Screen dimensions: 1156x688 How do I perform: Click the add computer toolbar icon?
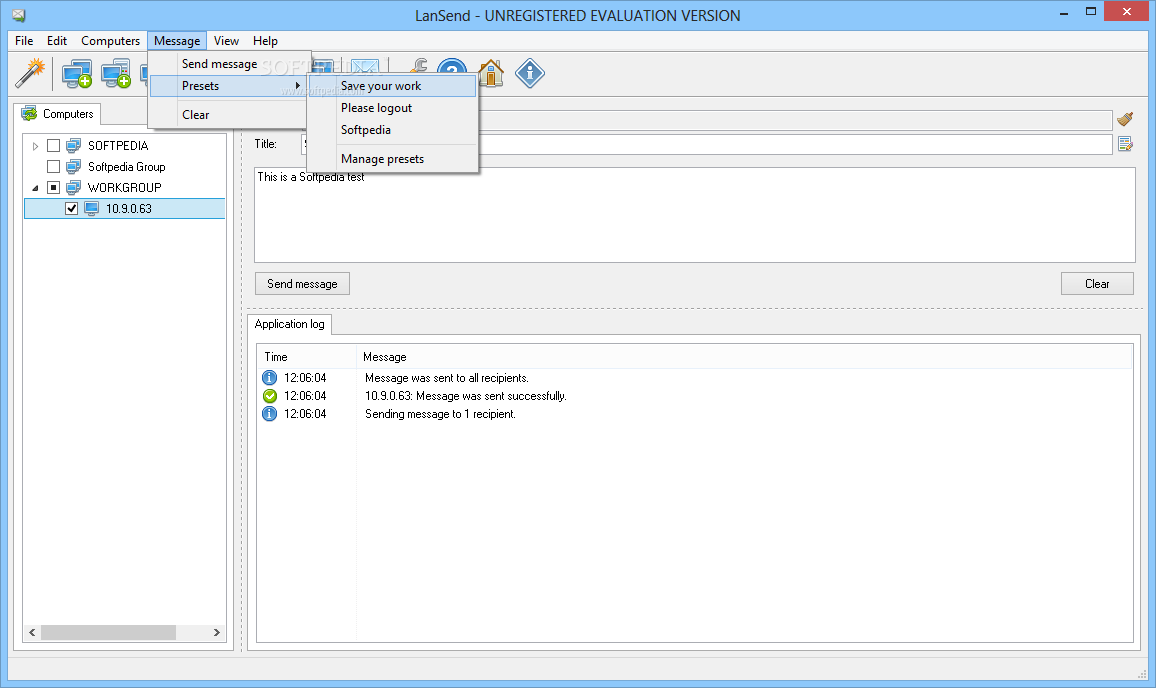(77, 74)
